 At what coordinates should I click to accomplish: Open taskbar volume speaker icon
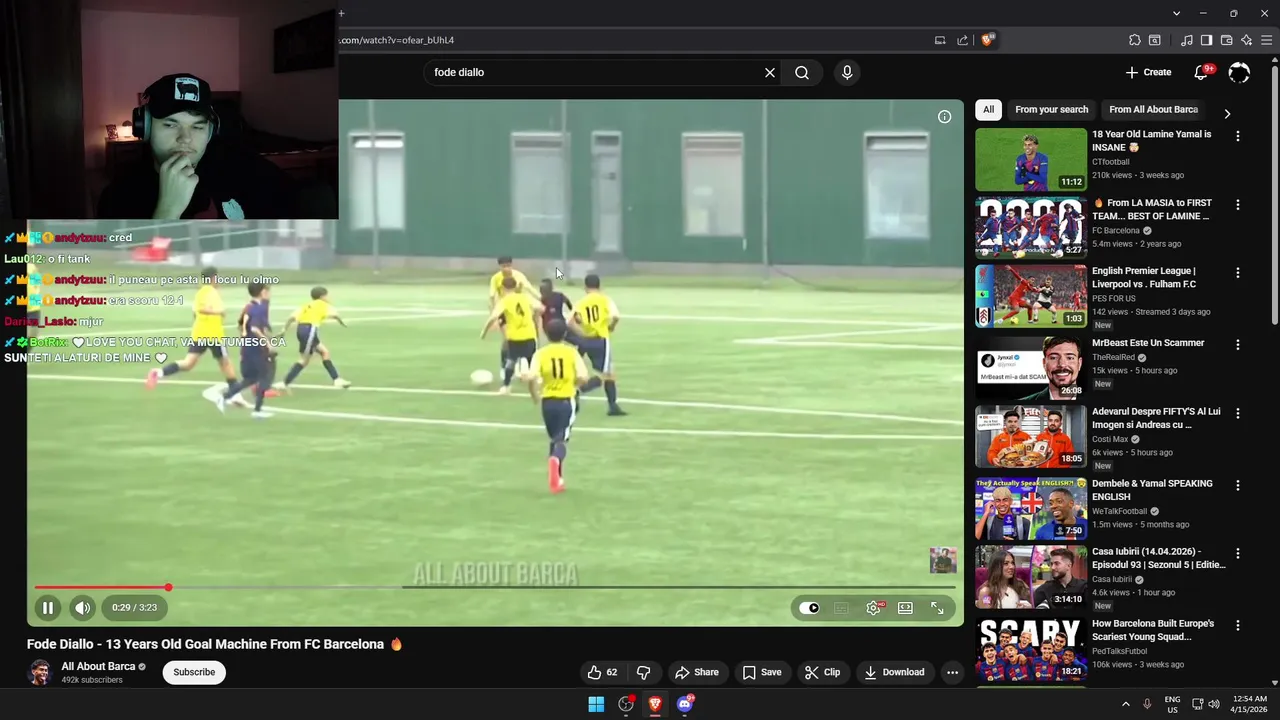[x=1214, y=704]
